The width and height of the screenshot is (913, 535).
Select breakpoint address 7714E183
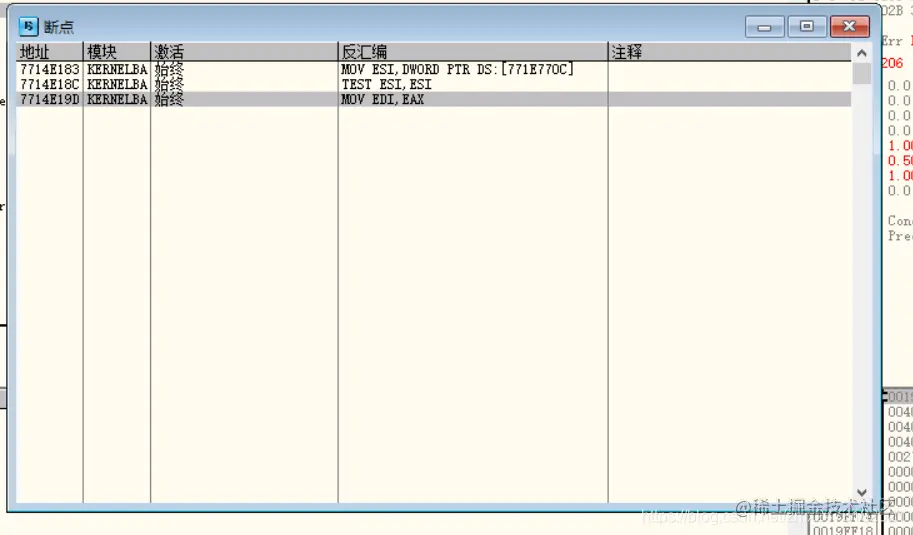[49, 69]
